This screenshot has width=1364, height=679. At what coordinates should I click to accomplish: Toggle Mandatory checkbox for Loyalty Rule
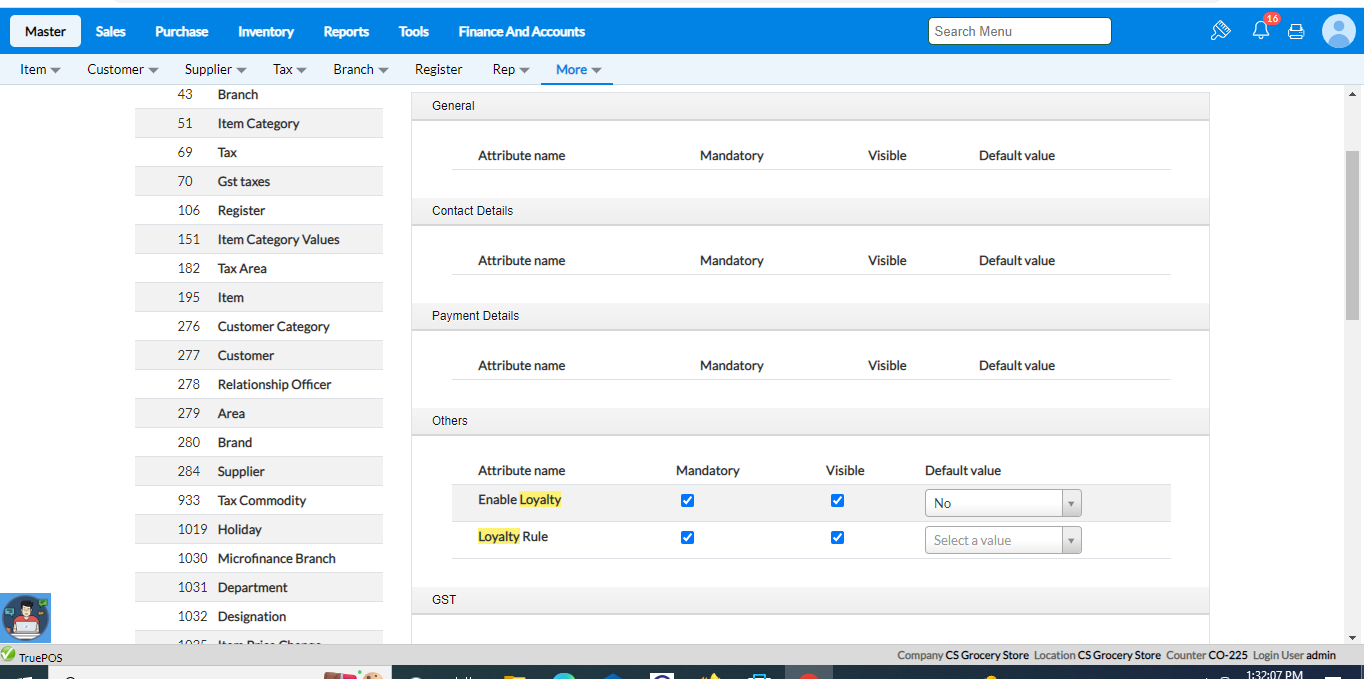(x=687, y=537)
